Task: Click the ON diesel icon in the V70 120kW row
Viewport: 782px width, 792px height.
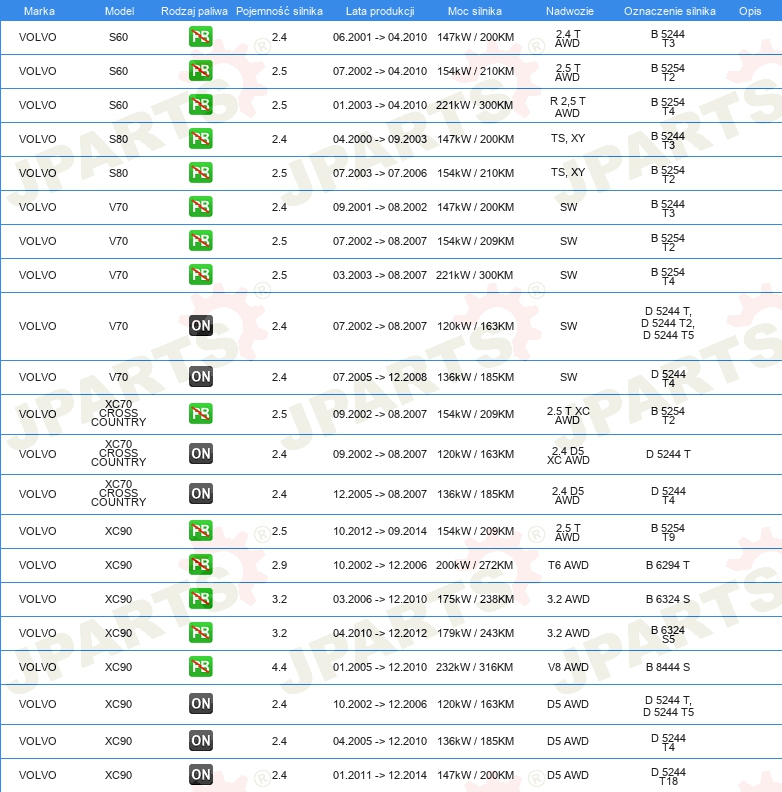Action: [201, 326]
